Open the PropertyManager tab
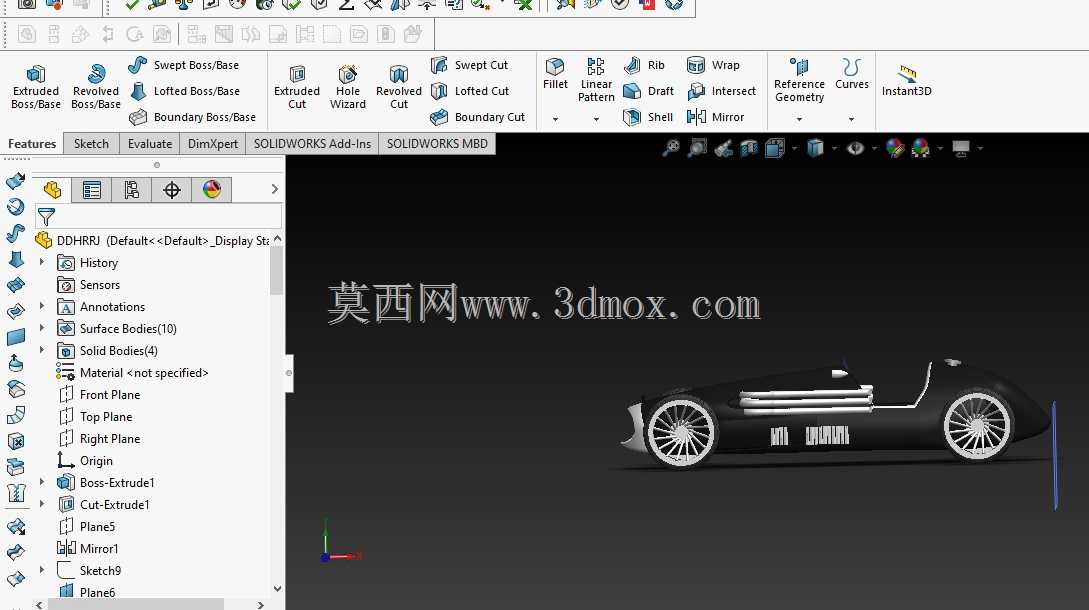Viewport: 1089px width, 610px height. [x=92, y=190]
